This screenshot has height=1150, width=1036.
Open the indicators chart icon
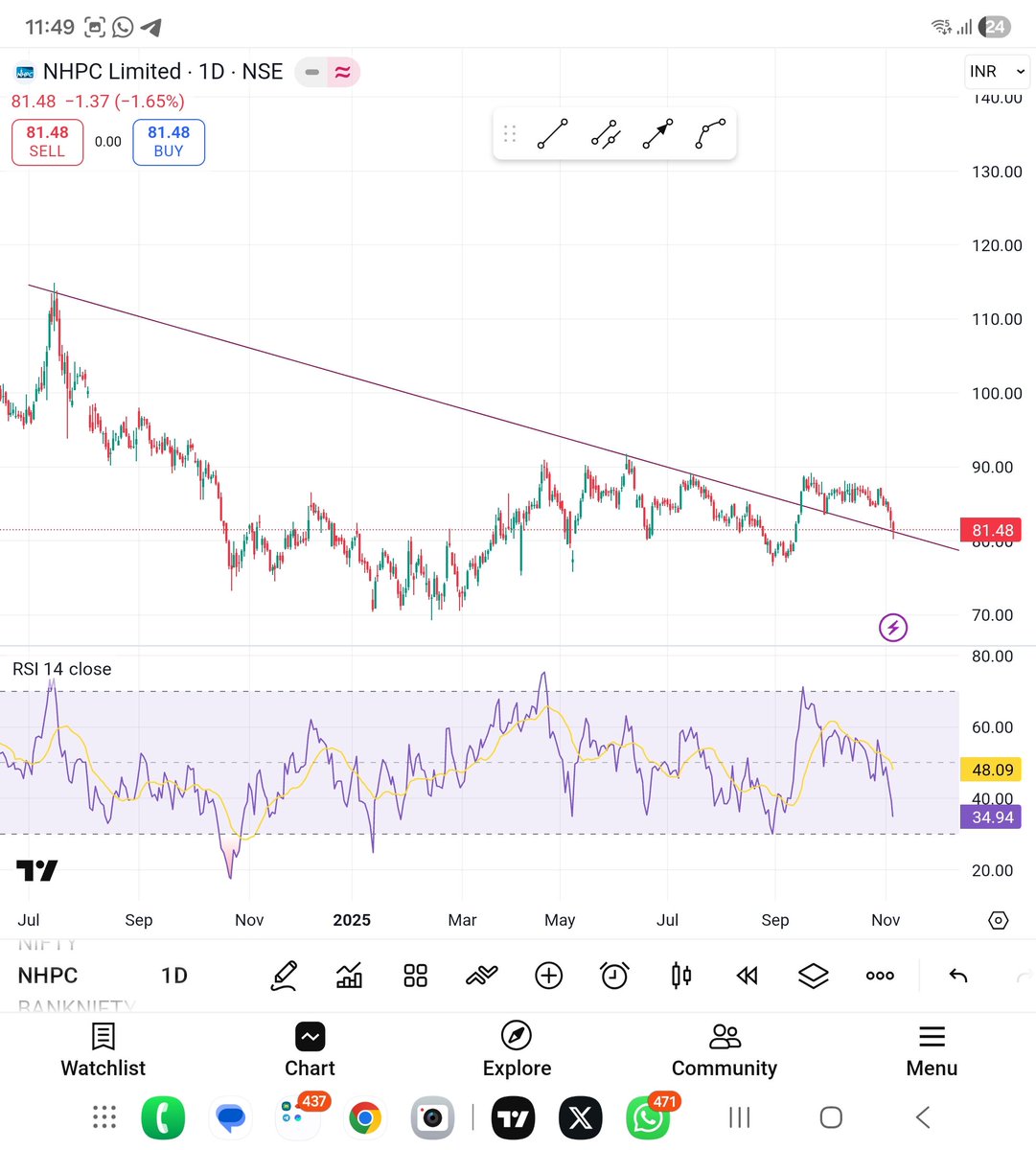[350, 976]
